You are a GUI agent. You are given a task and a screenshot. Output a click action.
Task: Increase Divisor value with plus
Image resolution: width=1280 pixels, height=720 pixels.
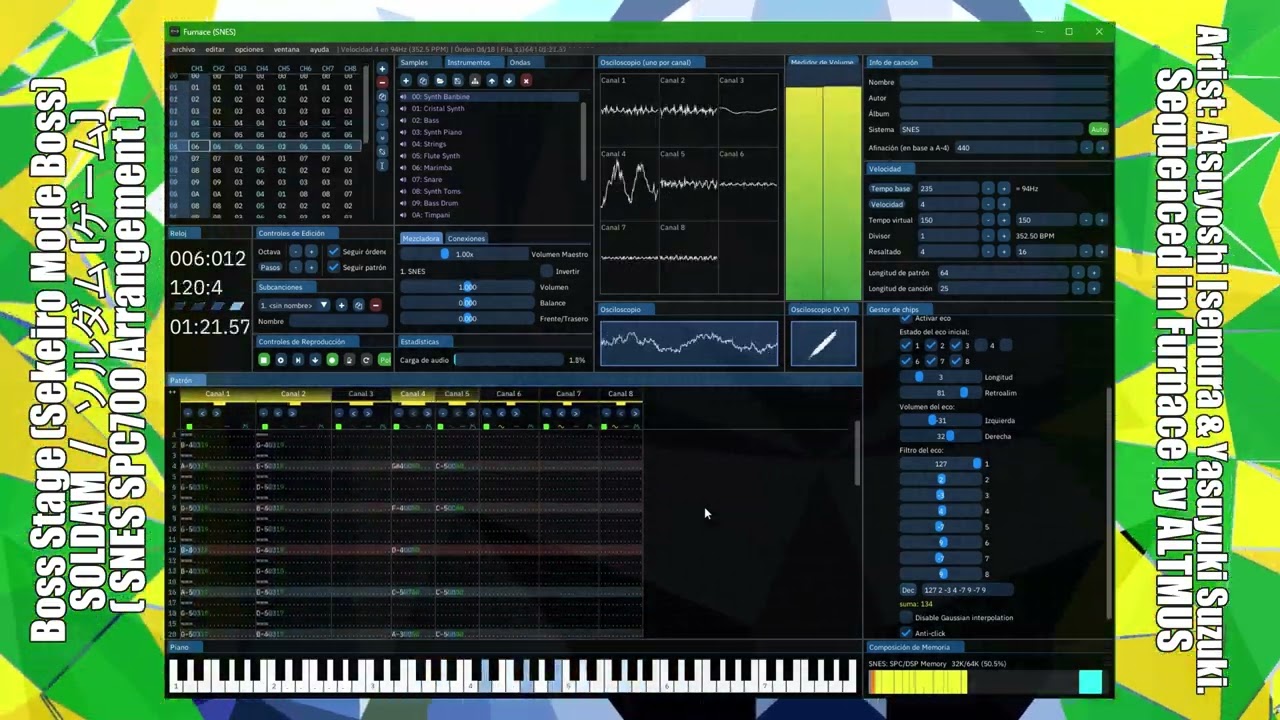[x=1003, y=236]
